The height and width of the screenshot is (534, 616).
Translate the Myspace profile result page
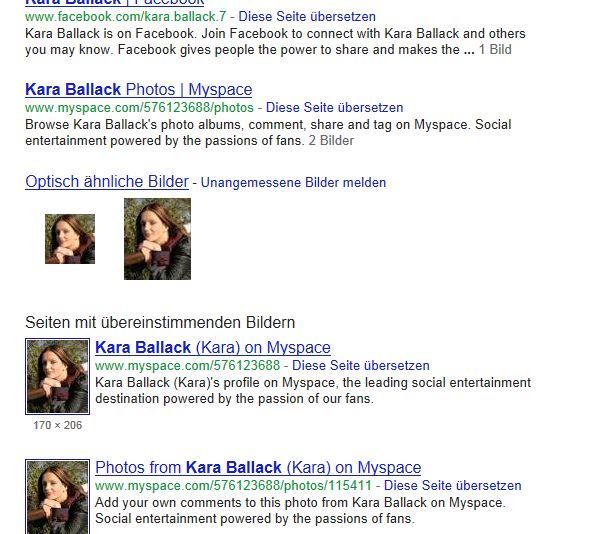(361, 365)
